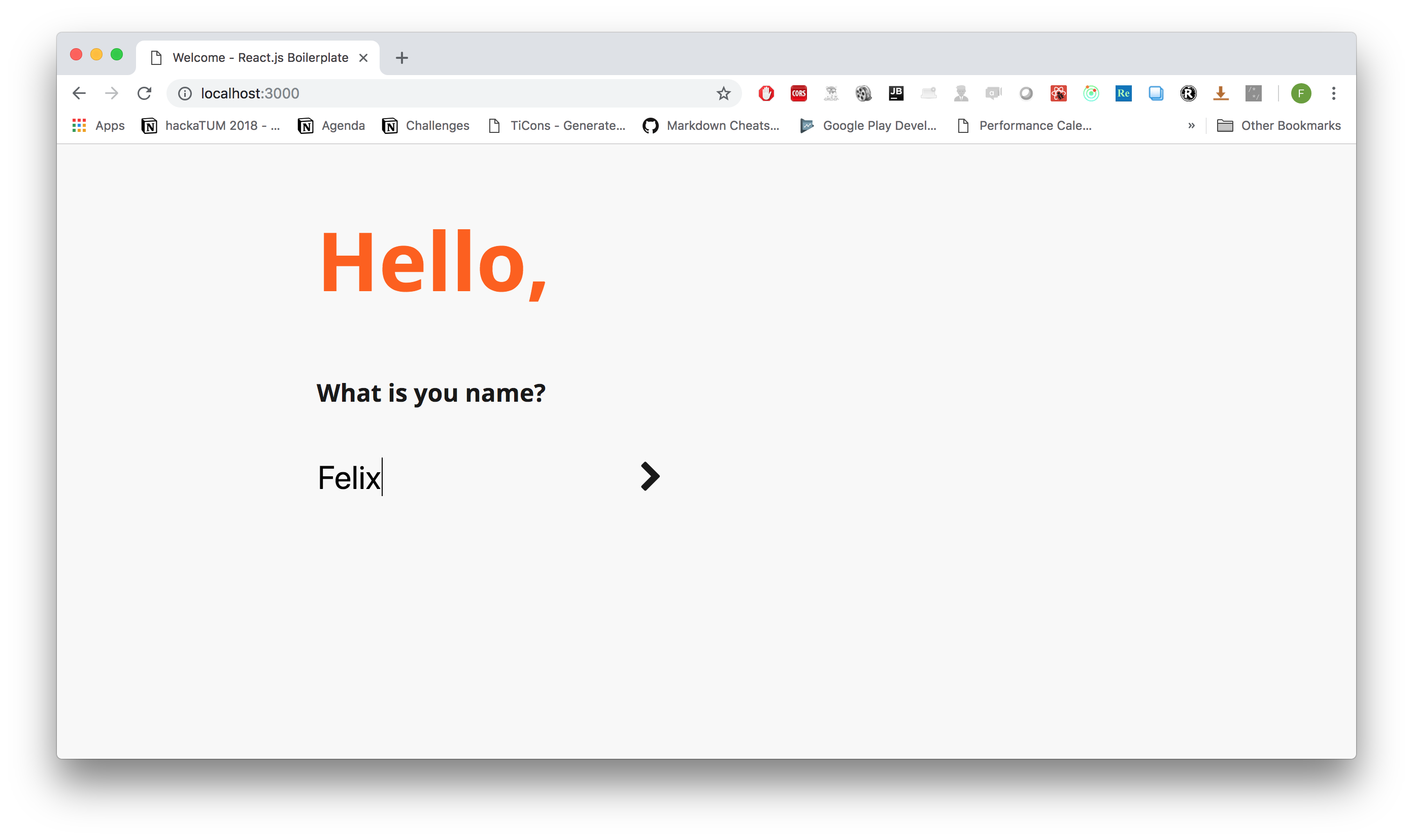Open the blue Re extension icon
Screen dimensions: 1413x840
[x=1123, y=93]
